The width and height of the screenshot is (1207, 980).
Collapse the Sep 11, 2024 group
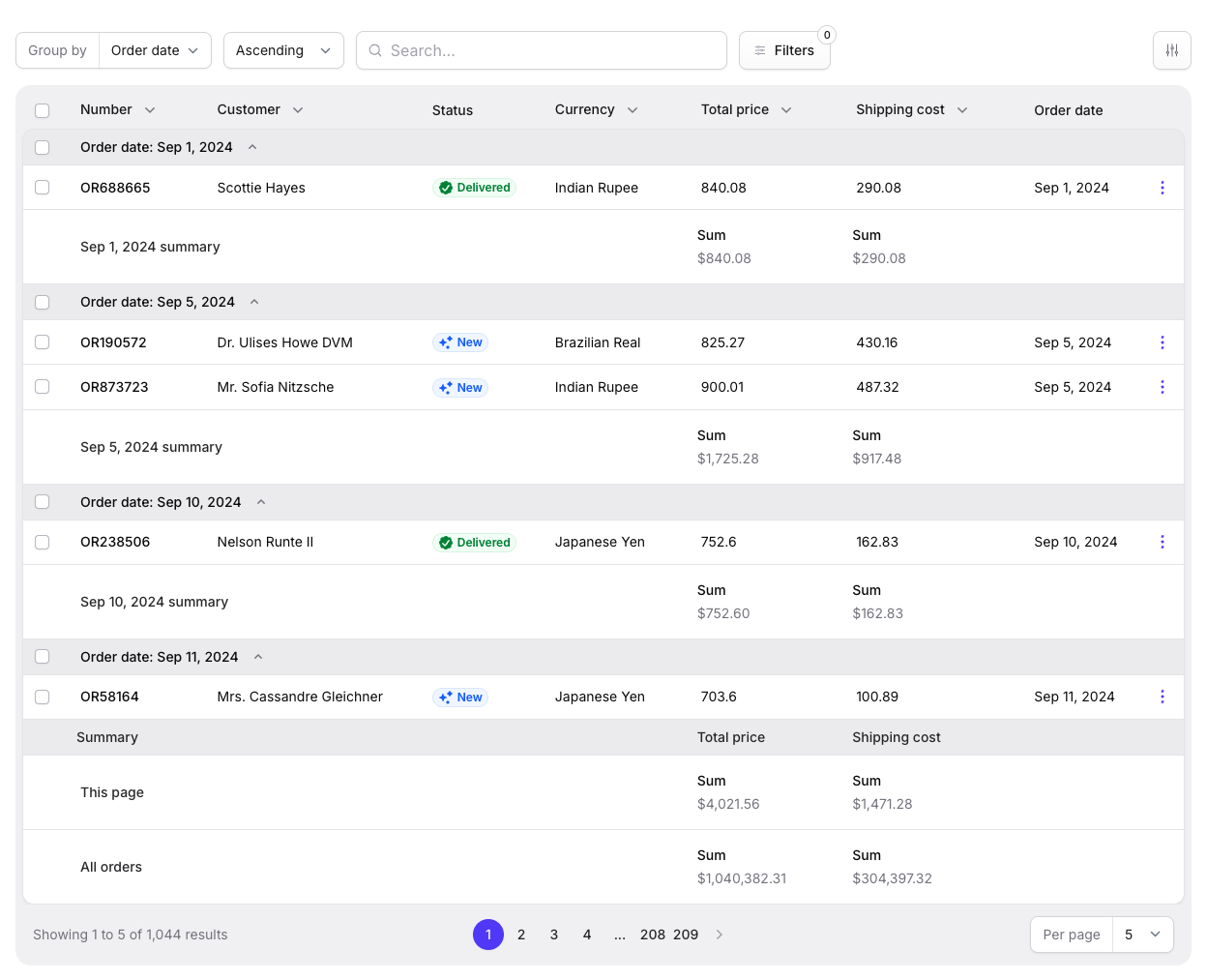pyautogui.click(x=258, y=657)
